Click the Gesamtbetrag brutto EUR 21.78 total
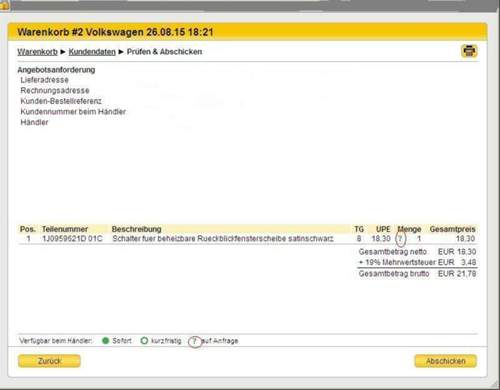The width and height of the screenshot is (500, 390). point(417,274)
